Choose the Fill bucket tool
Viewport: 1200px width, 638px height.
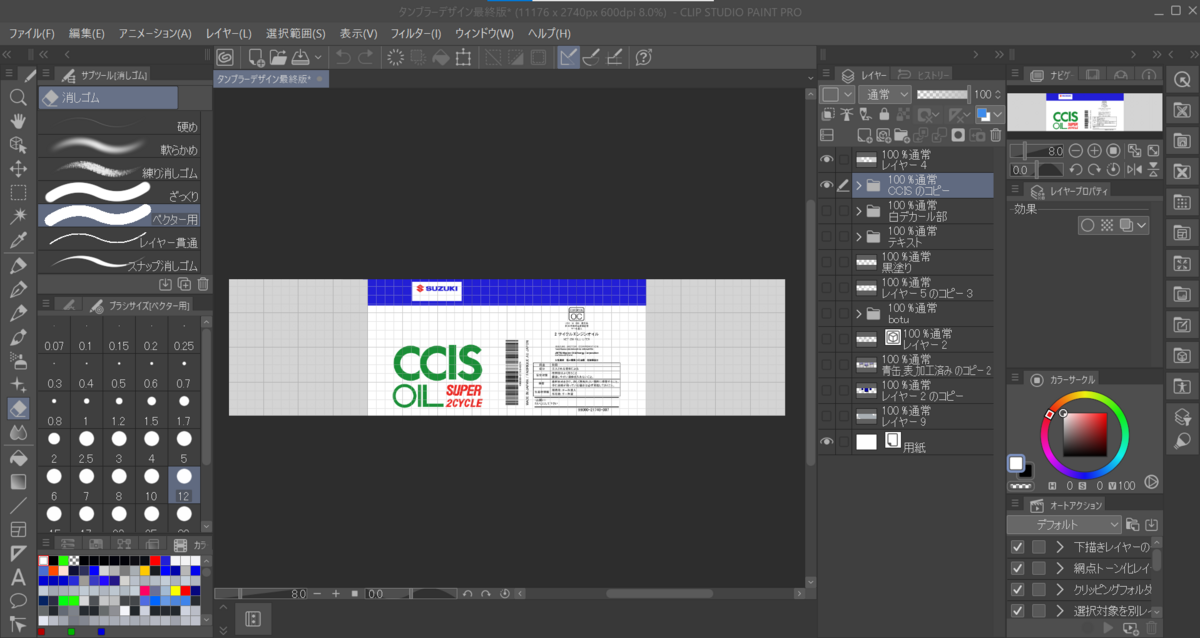point(18,457)
